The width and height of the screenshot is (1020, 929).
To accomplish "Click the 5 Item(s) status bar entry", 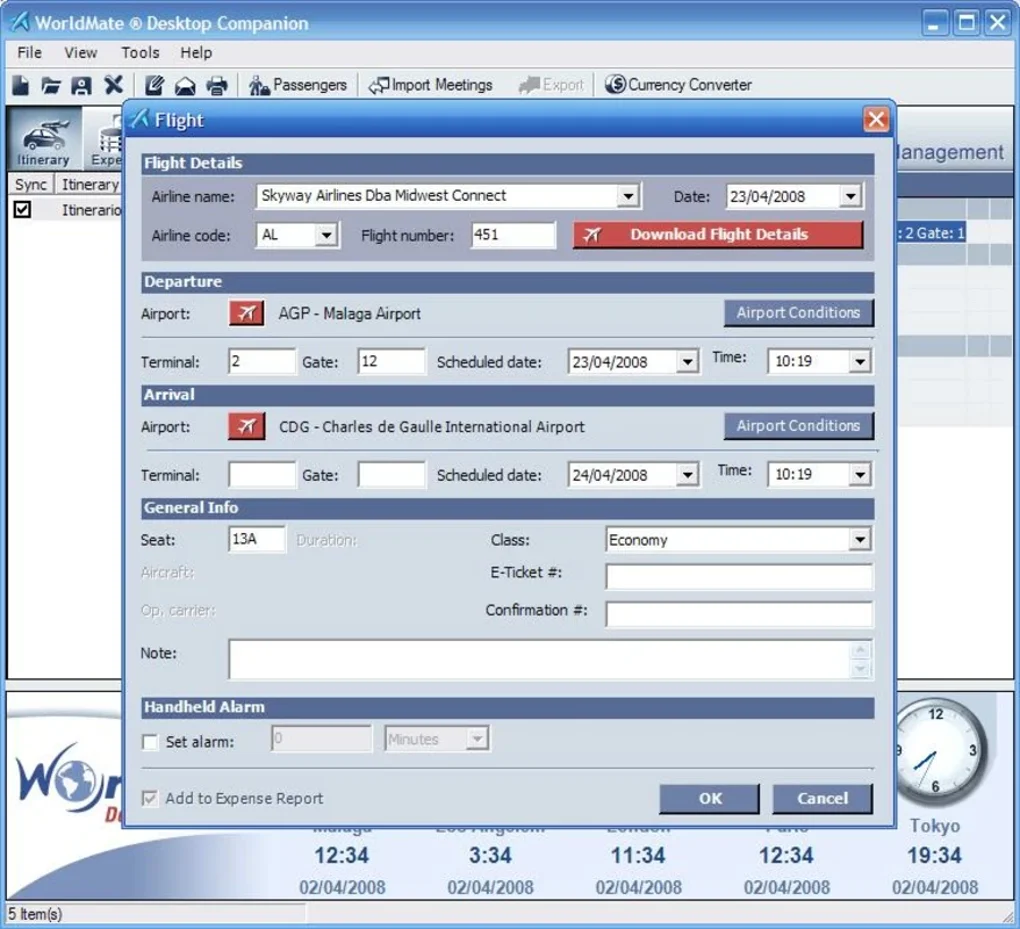I will (35, 913).
